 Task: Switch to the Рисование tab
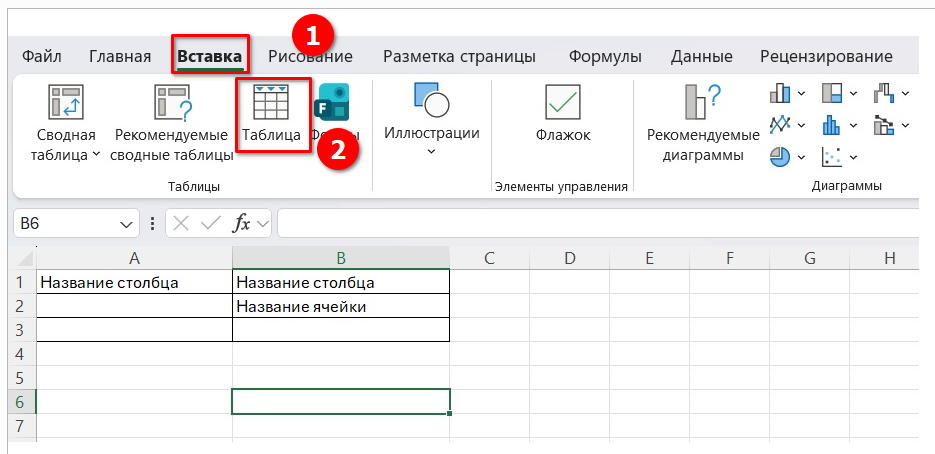[x=310, y=57]
